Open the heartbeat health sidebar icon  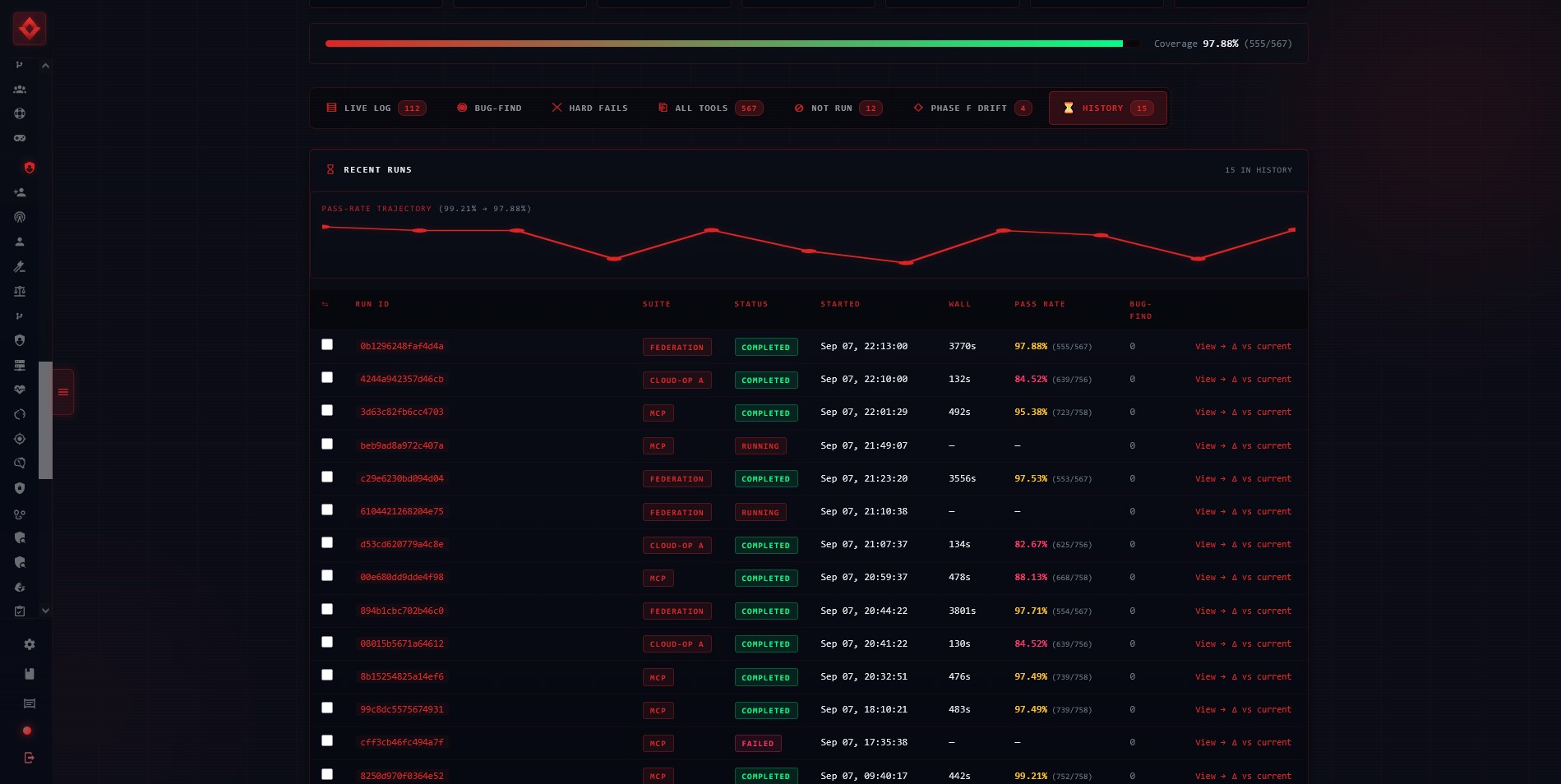tap(20, 390)
